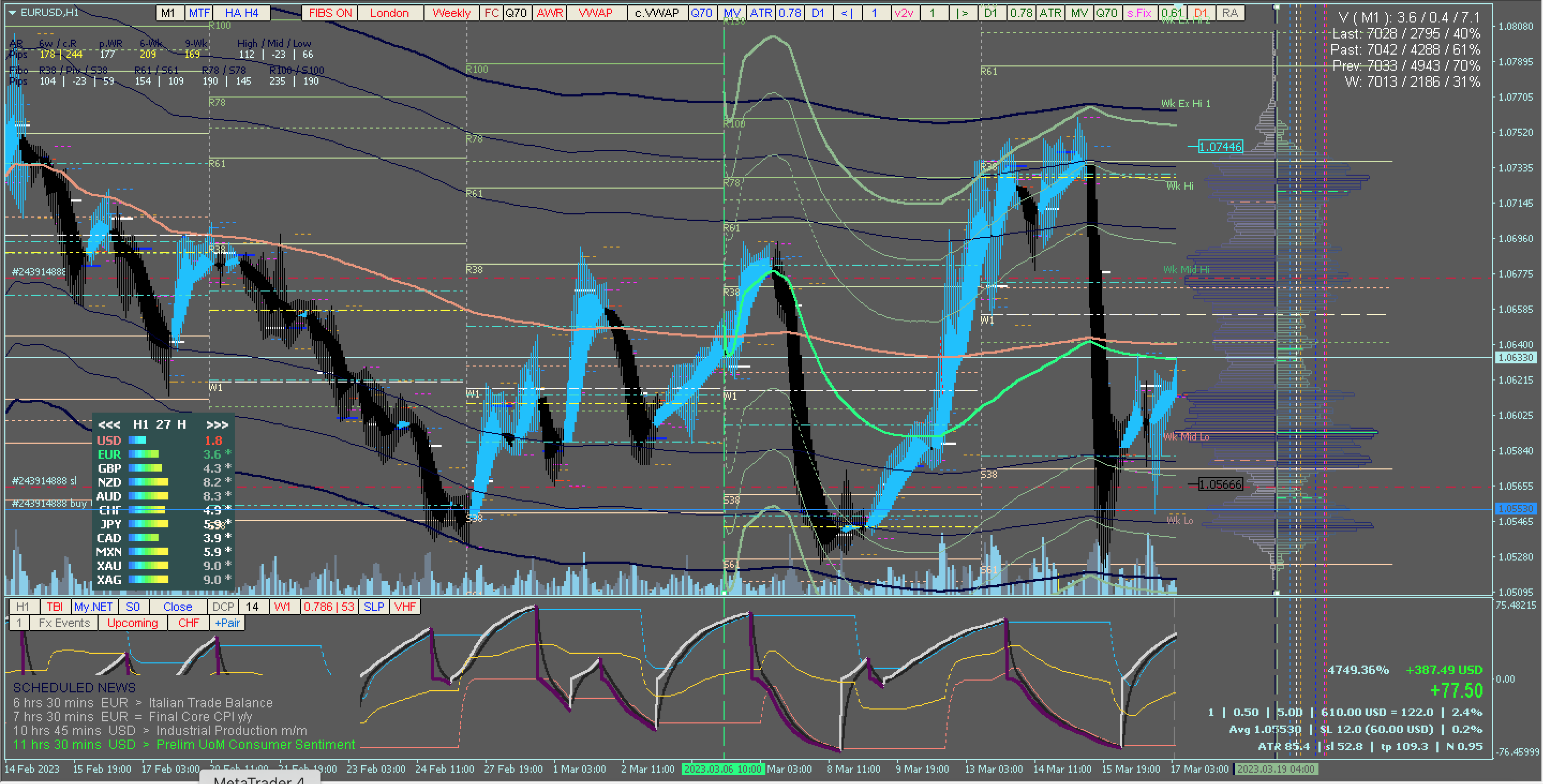Switch to the Fx Events tab

click(x=64, y=623)
